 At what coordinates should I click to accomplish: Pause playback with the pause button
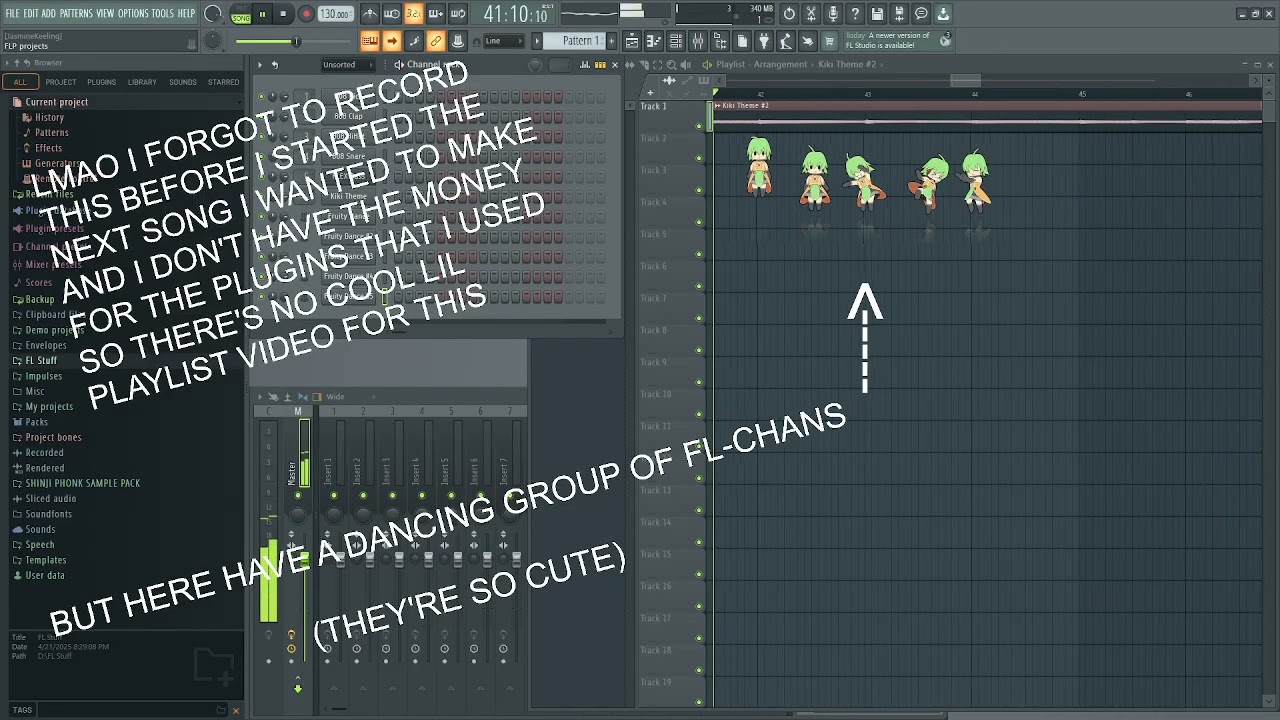click(262, 14)
